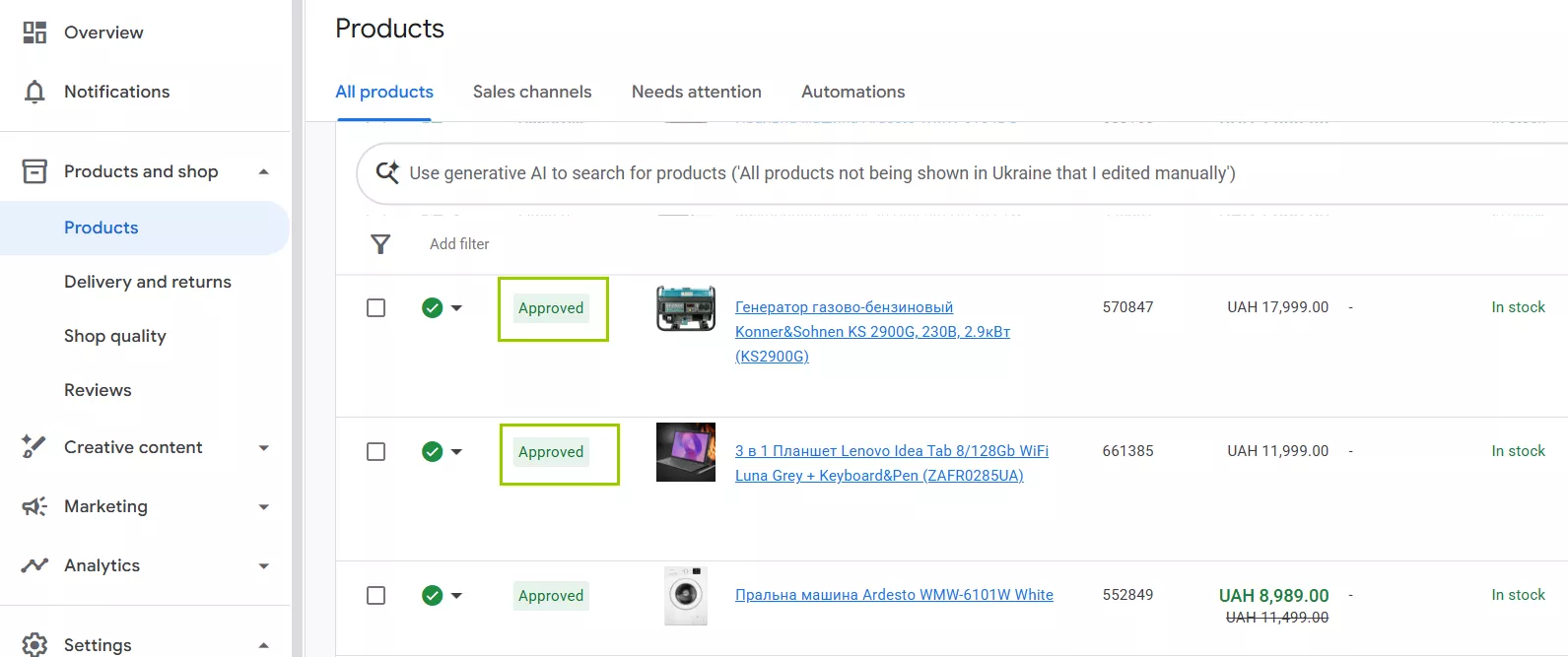Click the Settings gear icon
This screenshot has height=657, width=1568.
tap(34, 644)
